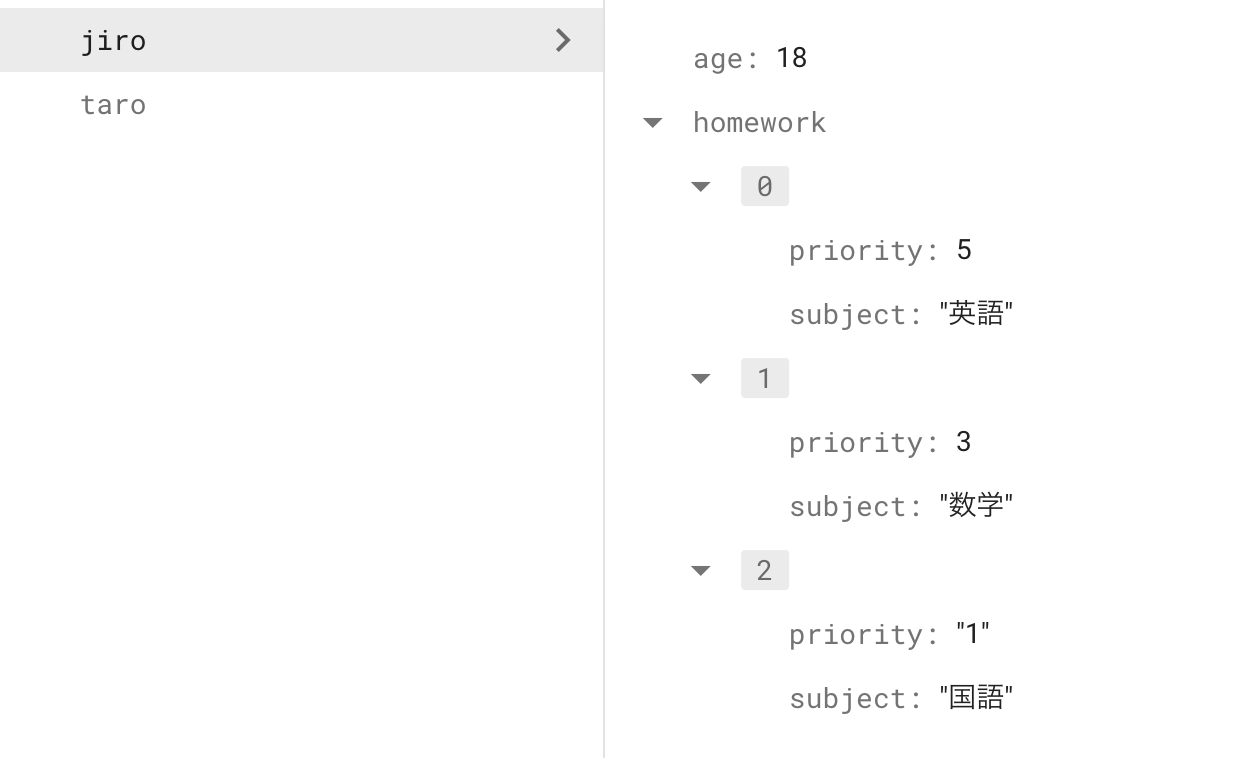The height and width of the screenshot is (758, 1234).
Task: Collapse homework item 2
Action: coord(700,570)
